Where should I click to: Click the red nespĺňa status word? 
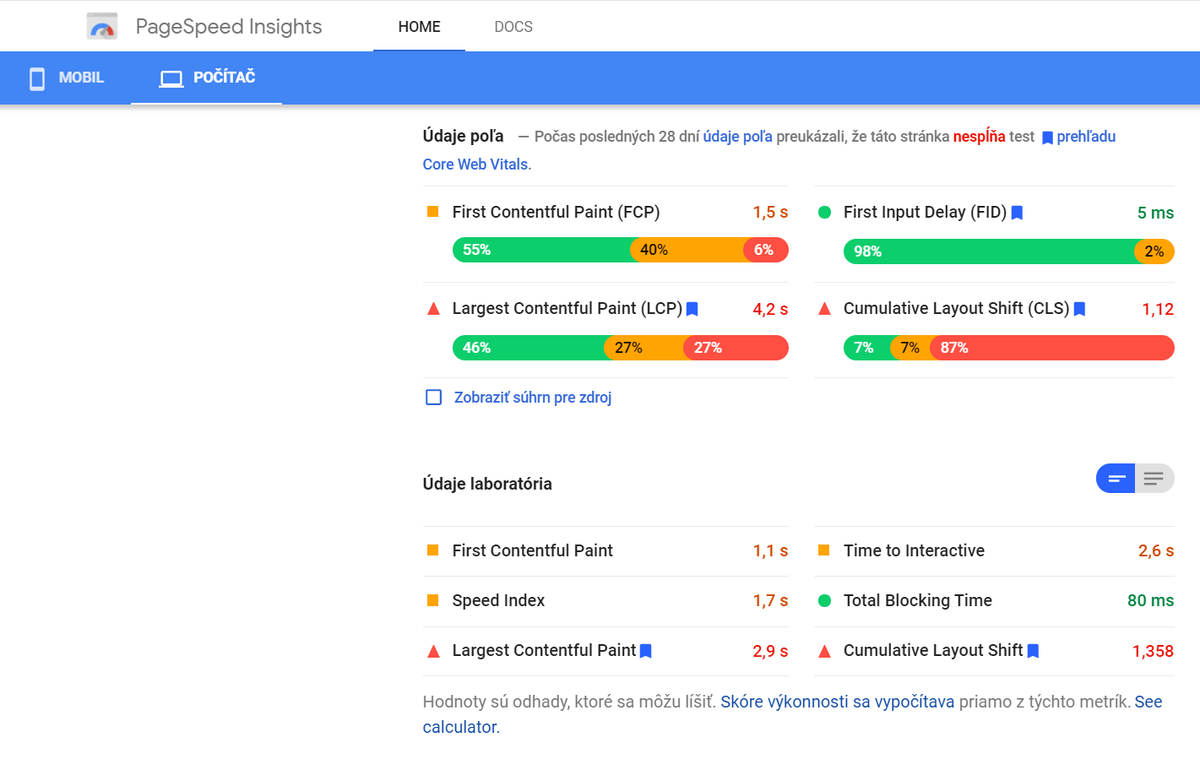pyautogui.click(x=979, y=137)
